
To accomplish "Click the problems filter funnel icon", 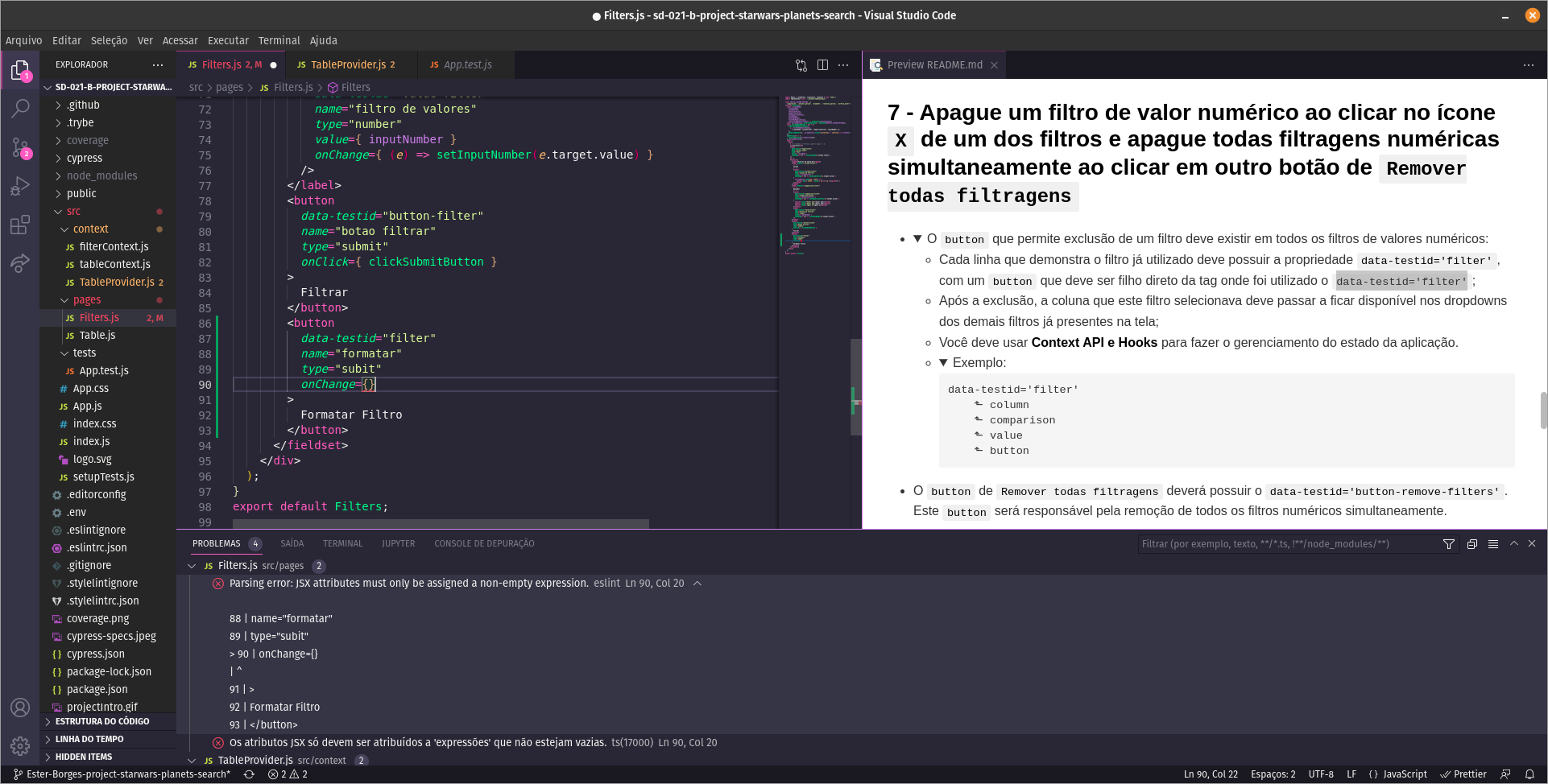I will click(1449, 544).
